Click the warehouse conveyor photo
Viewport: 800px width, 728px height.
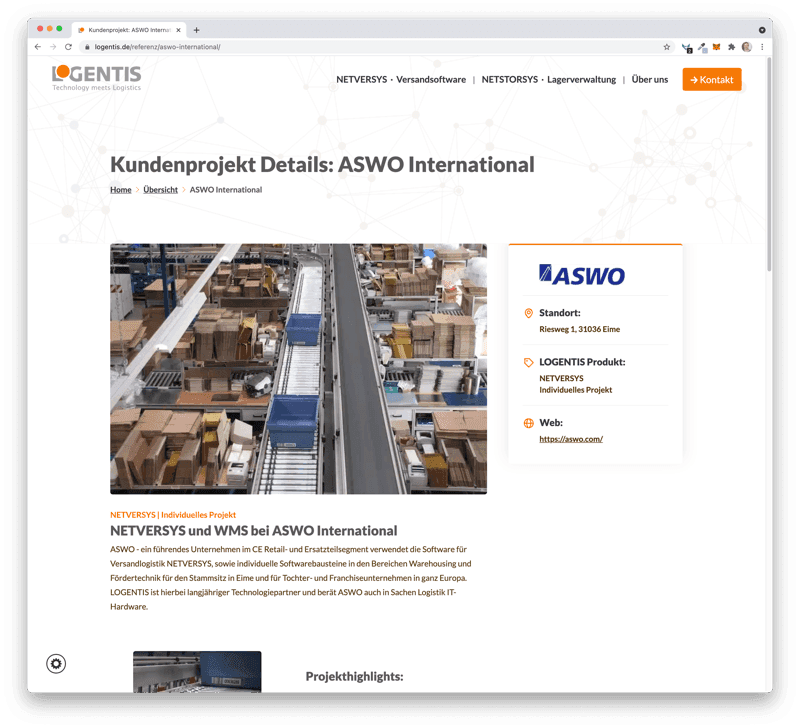(298, 369)
